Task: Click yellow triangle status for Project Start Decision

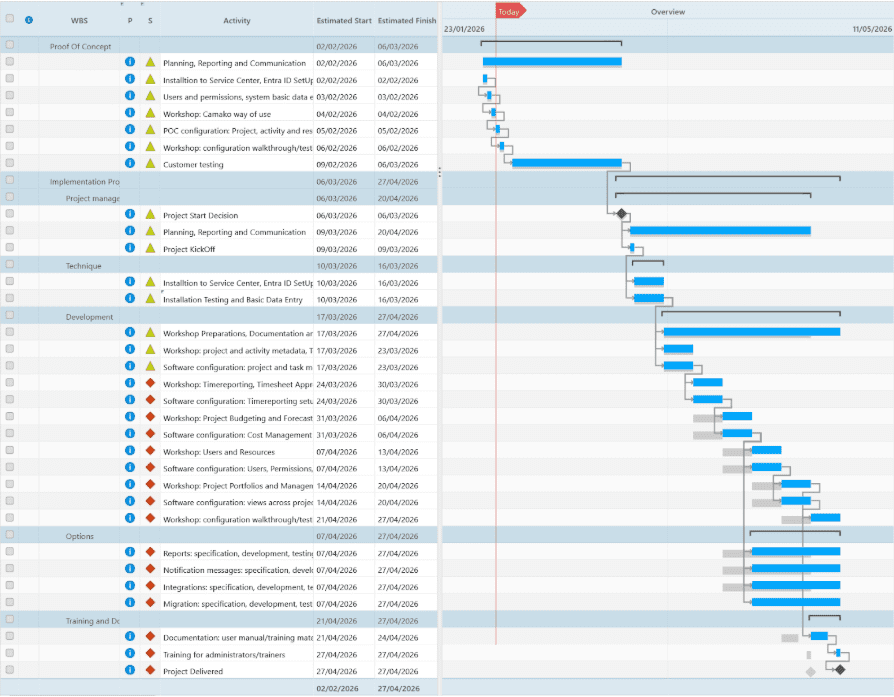Action: 150,214
